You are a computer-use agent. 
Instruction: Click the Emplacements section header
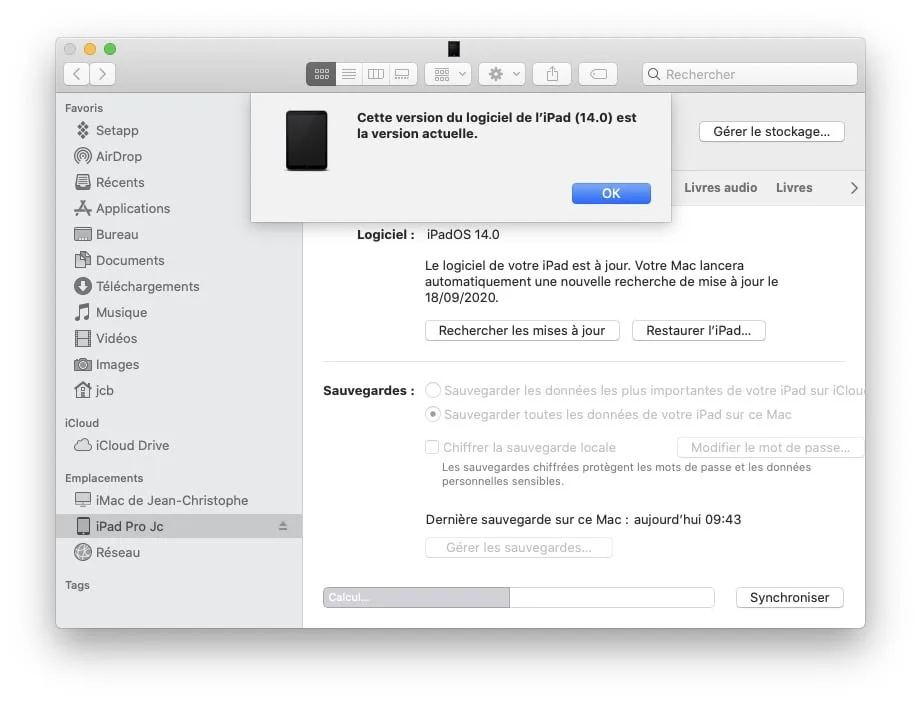coord(104,478)
